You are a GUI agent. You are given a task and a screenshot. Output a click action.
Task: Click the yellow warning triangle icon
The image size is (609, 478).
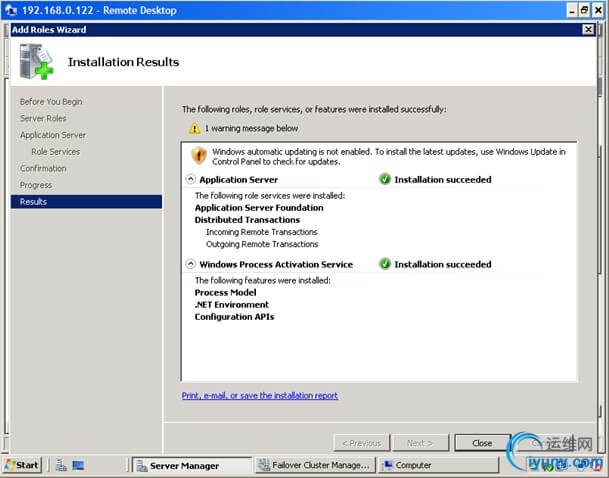pyautogui.click(x=194, y=128)
